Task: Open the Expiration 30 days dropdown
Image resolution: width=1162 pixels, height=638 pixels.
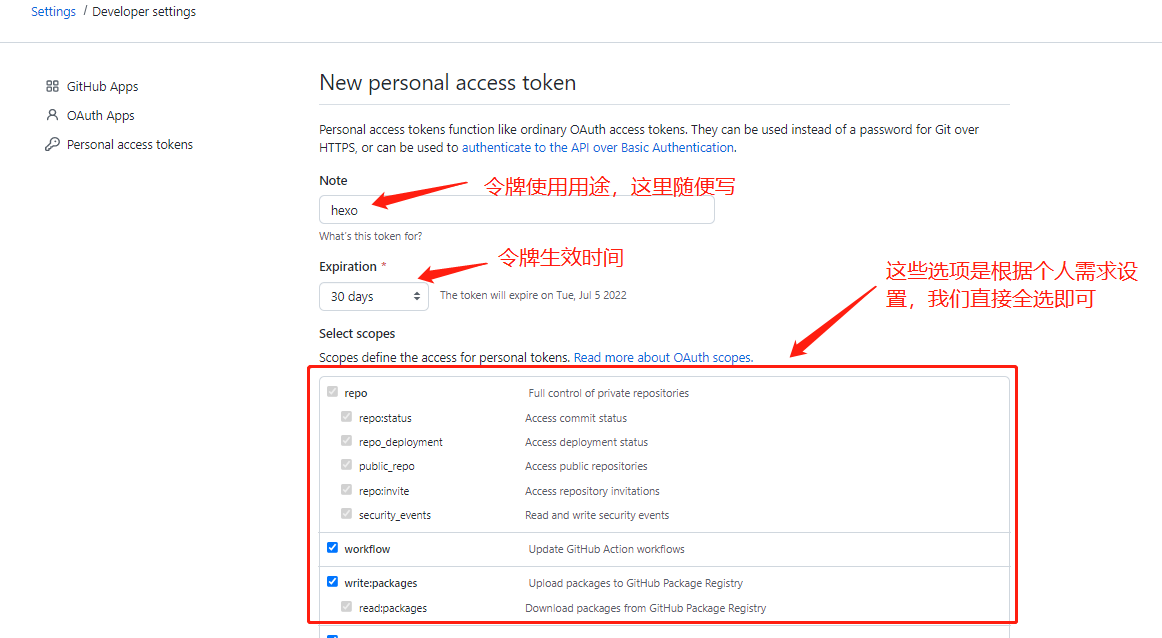Action: (x=374, y=296)
